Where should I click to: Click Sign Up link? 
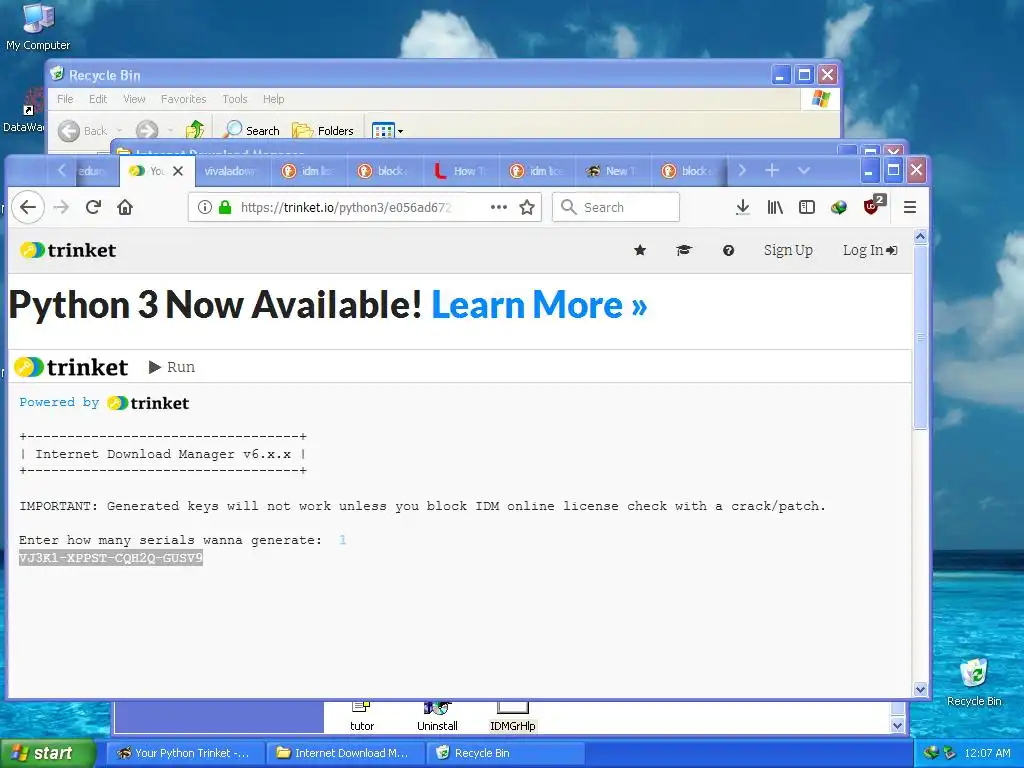pos(788,250)
